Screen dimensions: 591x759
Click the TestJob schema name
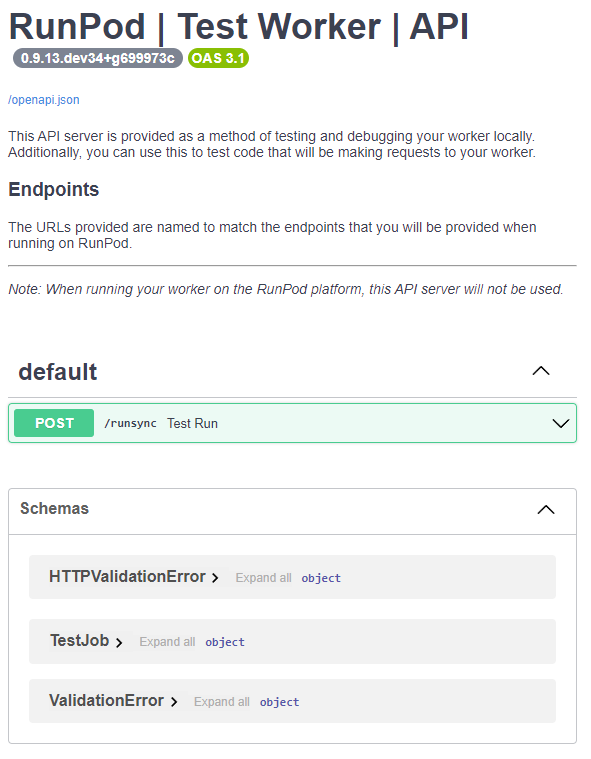pyautogui.click(x=80, y=640)
